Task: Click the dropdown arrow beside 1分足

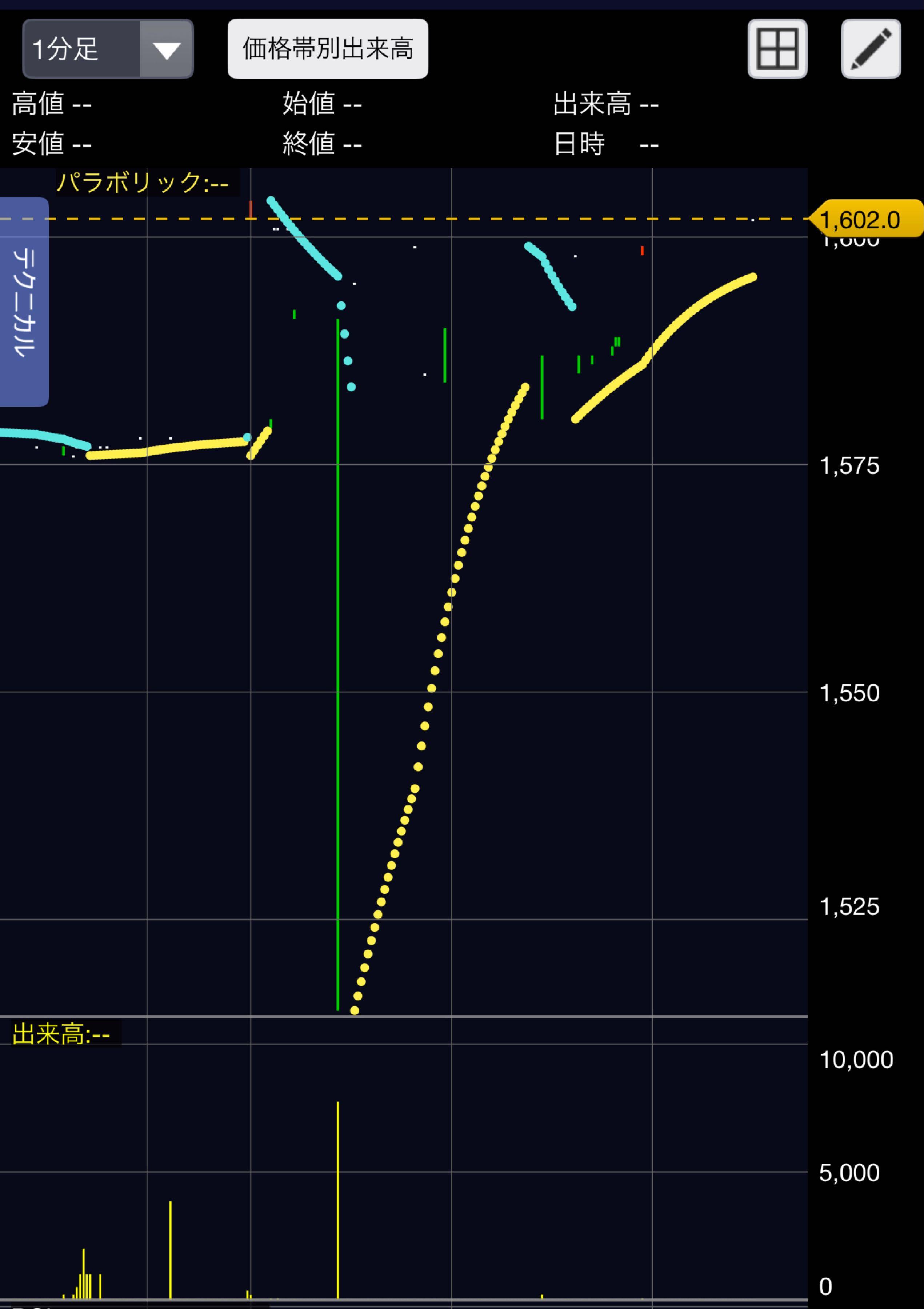Action: [167, 49]
